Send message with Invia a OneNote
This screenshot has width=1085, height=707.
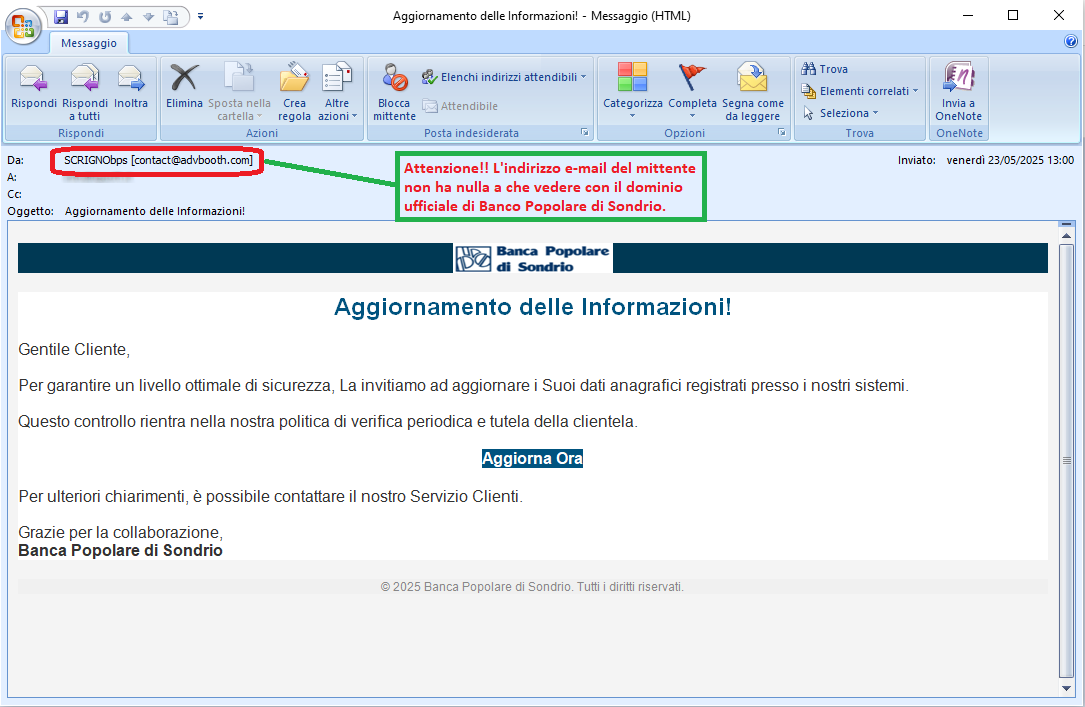point(958,90)
